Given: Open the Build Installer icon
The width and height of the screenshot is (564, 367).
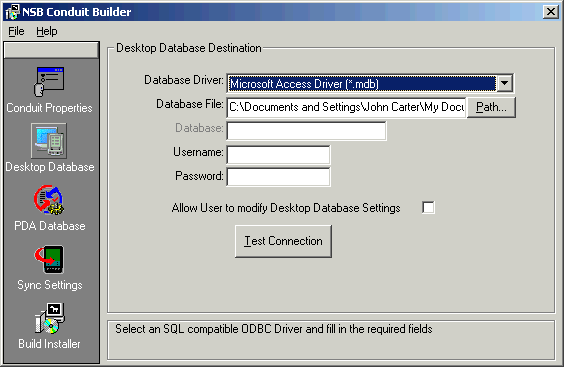Looking at the screenshot, I should coord(50,318).
